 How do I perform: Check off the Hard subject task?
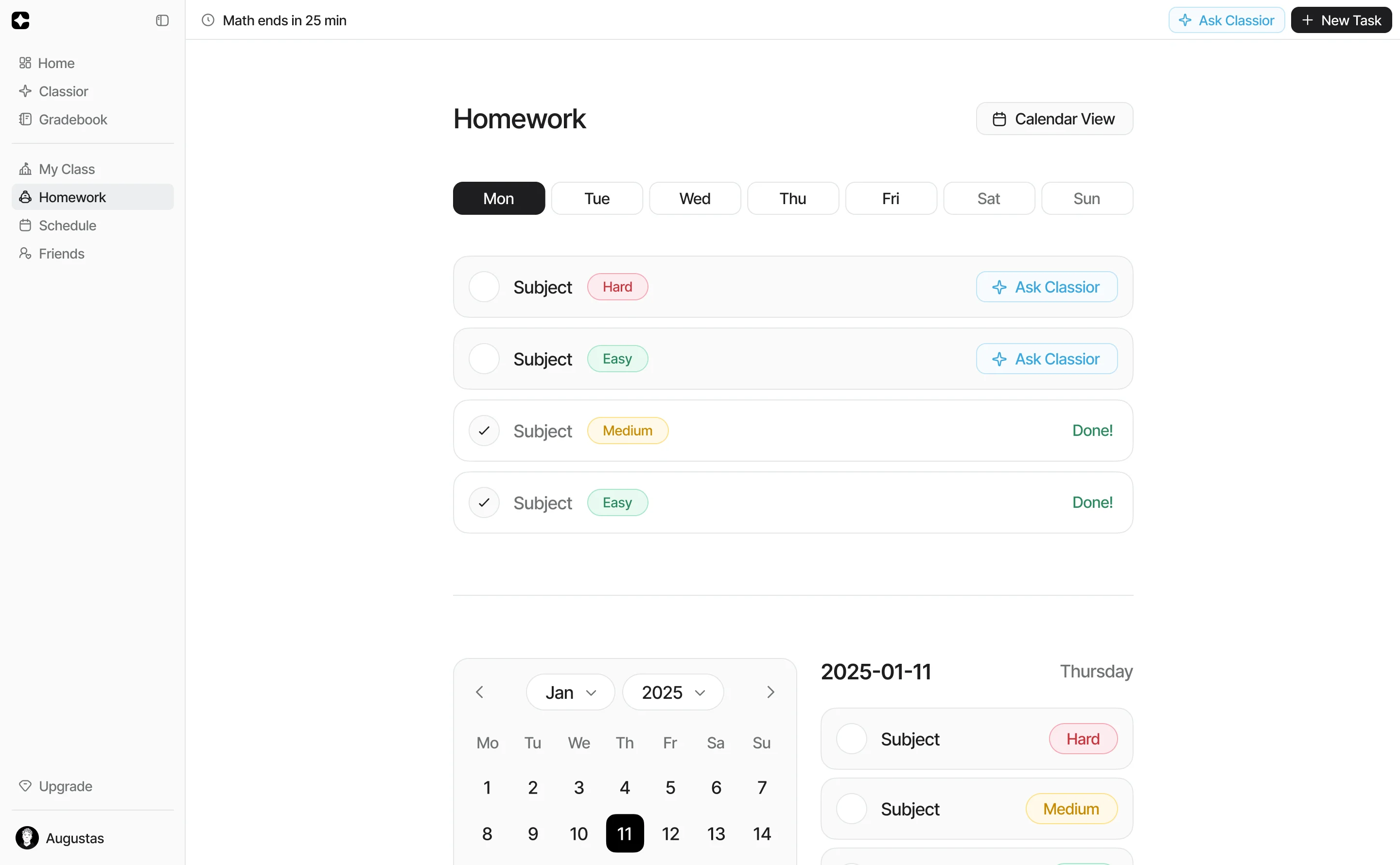(x=484, y=287)
